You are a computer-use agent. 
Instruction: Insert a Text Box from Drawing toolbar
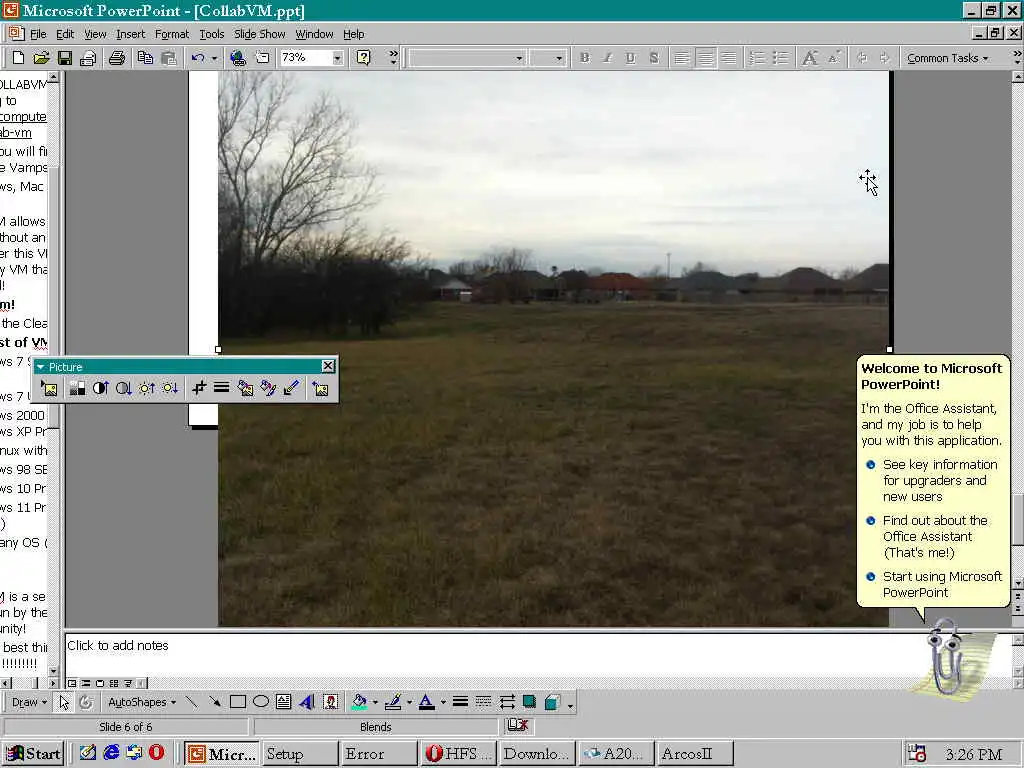coord(283,702)
